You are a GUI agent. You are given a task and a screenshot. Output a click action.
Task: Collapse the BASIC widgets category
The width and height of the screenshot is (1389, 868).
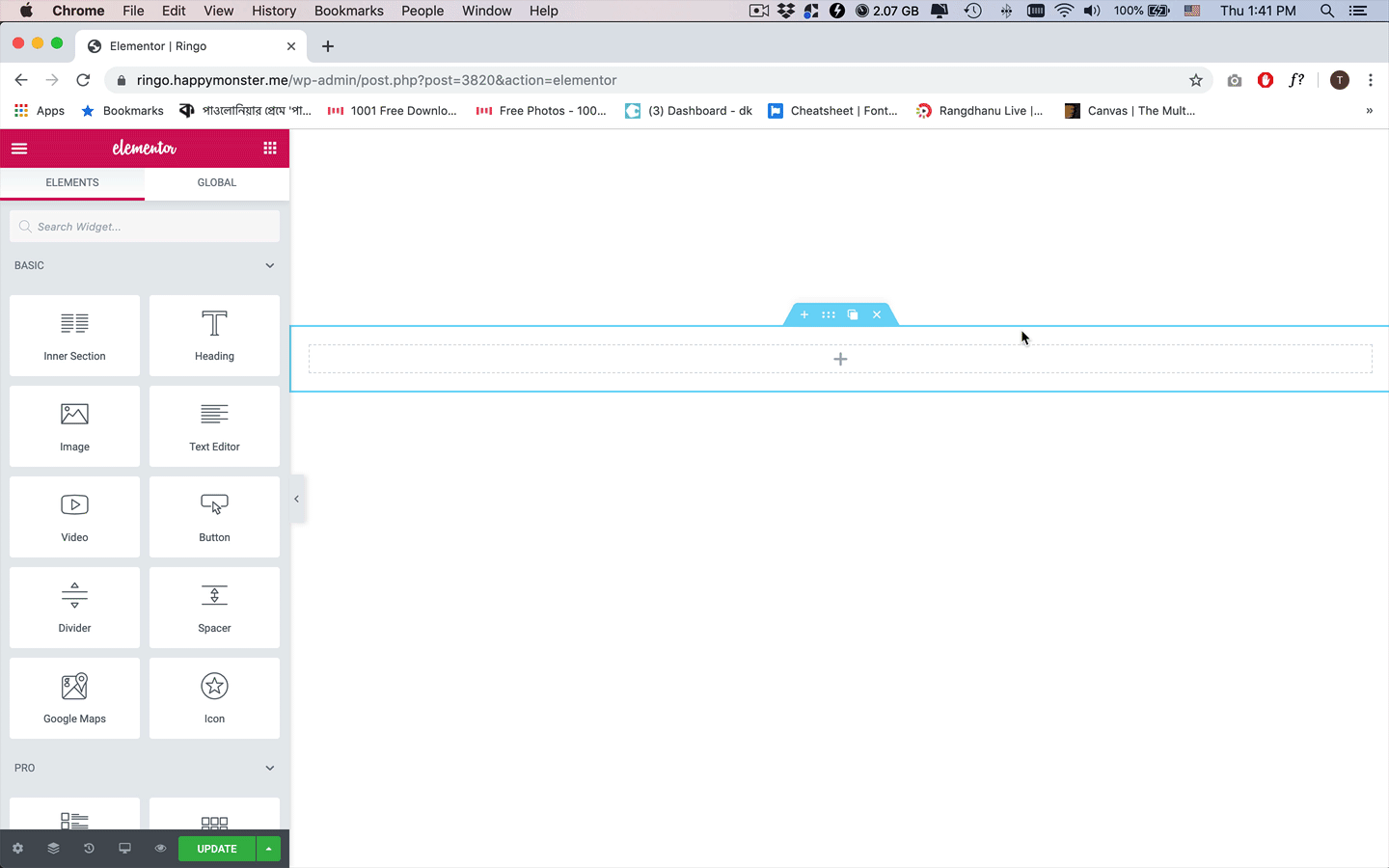click(x=269, y=265)
